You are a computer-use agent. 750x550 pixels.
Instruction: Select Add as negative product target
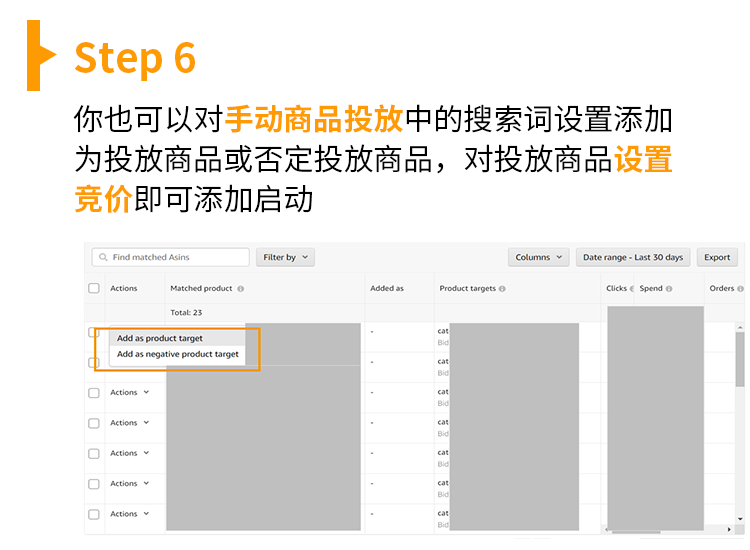[178, 354]
